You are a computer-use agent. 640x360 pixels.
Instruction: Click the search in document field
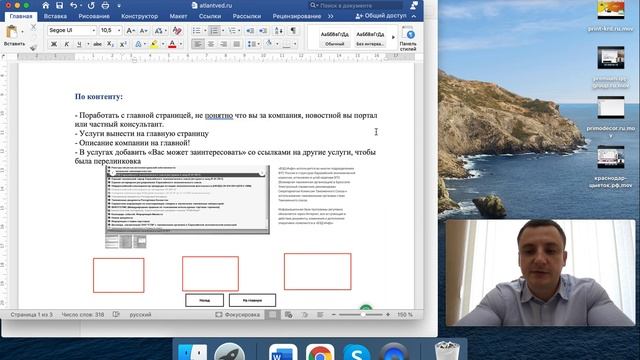click(x=356, y=5)
